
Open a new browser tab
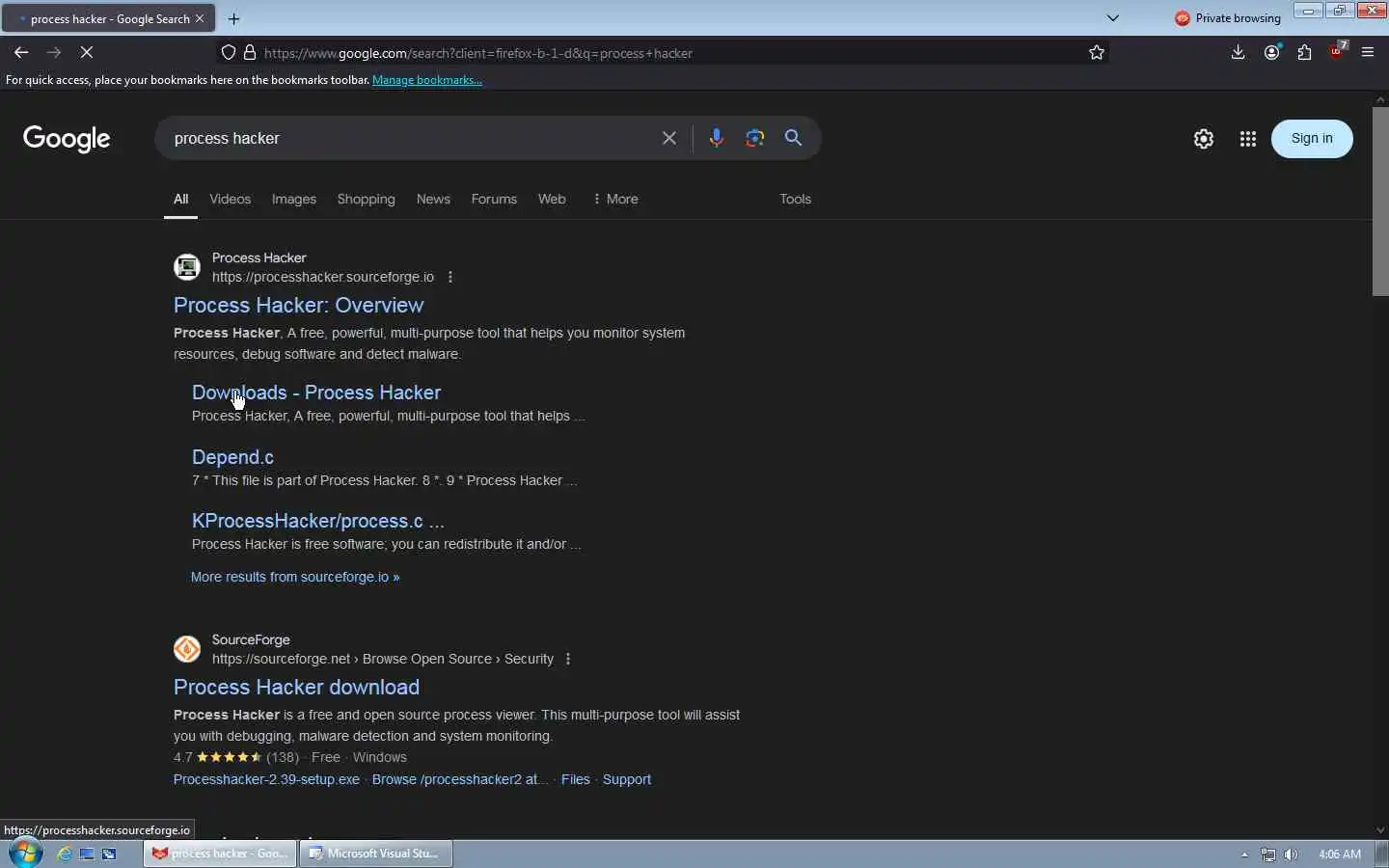click(x=234, y=18)
